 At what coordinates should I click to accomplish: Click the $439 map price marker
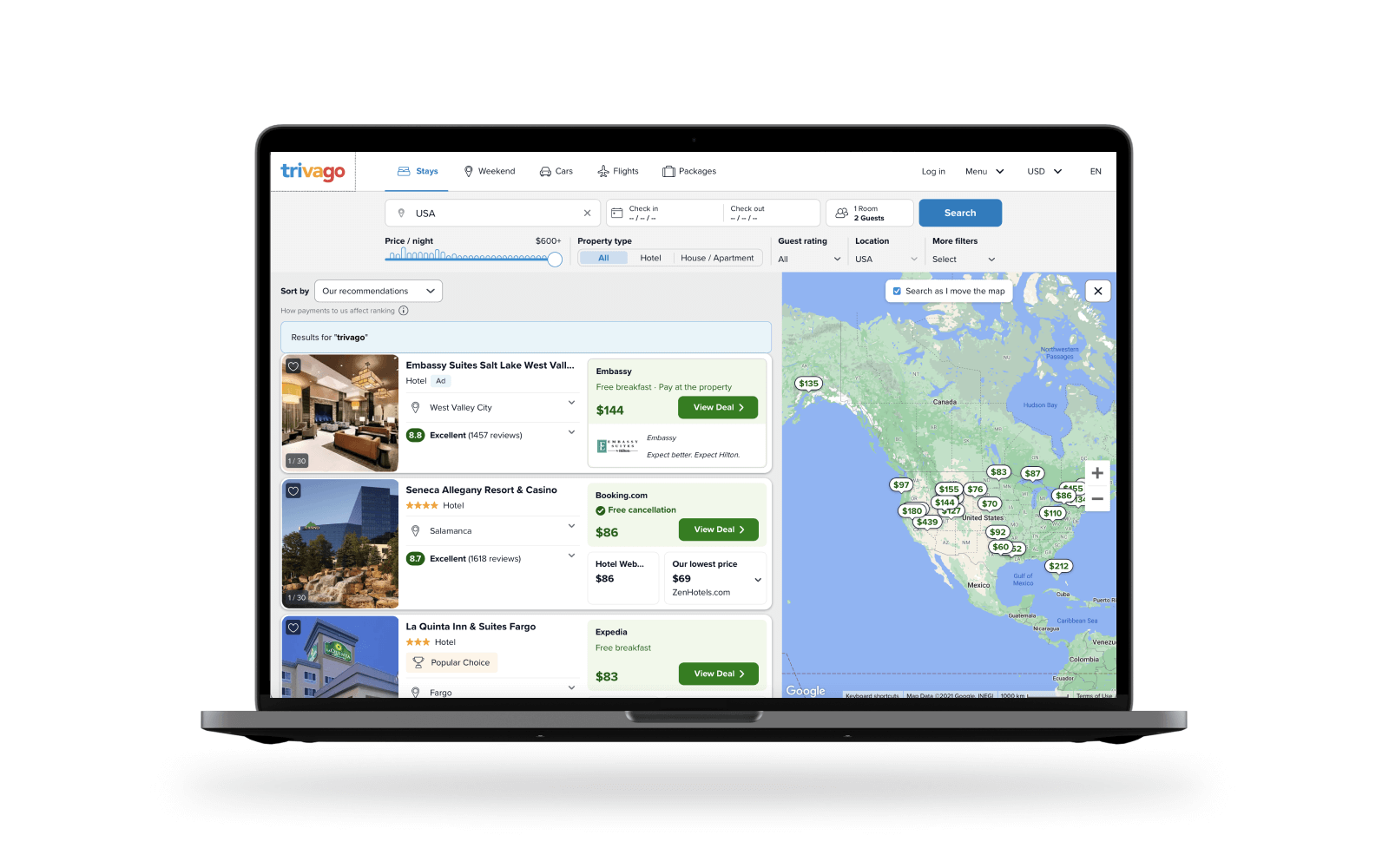927,522
